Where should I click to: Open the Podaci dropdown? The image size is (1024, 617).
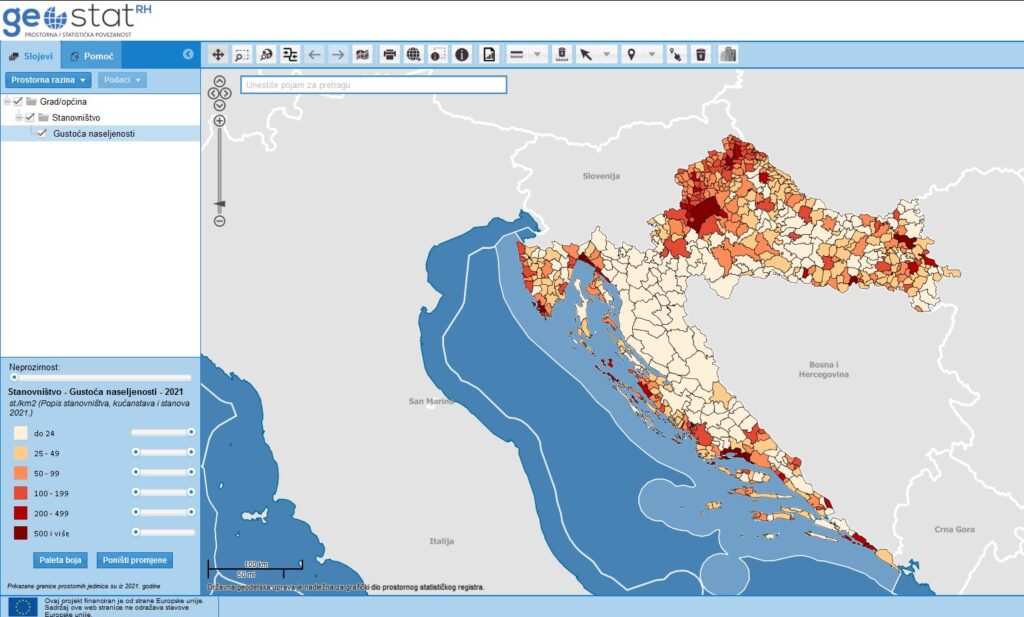click(122, 80)
